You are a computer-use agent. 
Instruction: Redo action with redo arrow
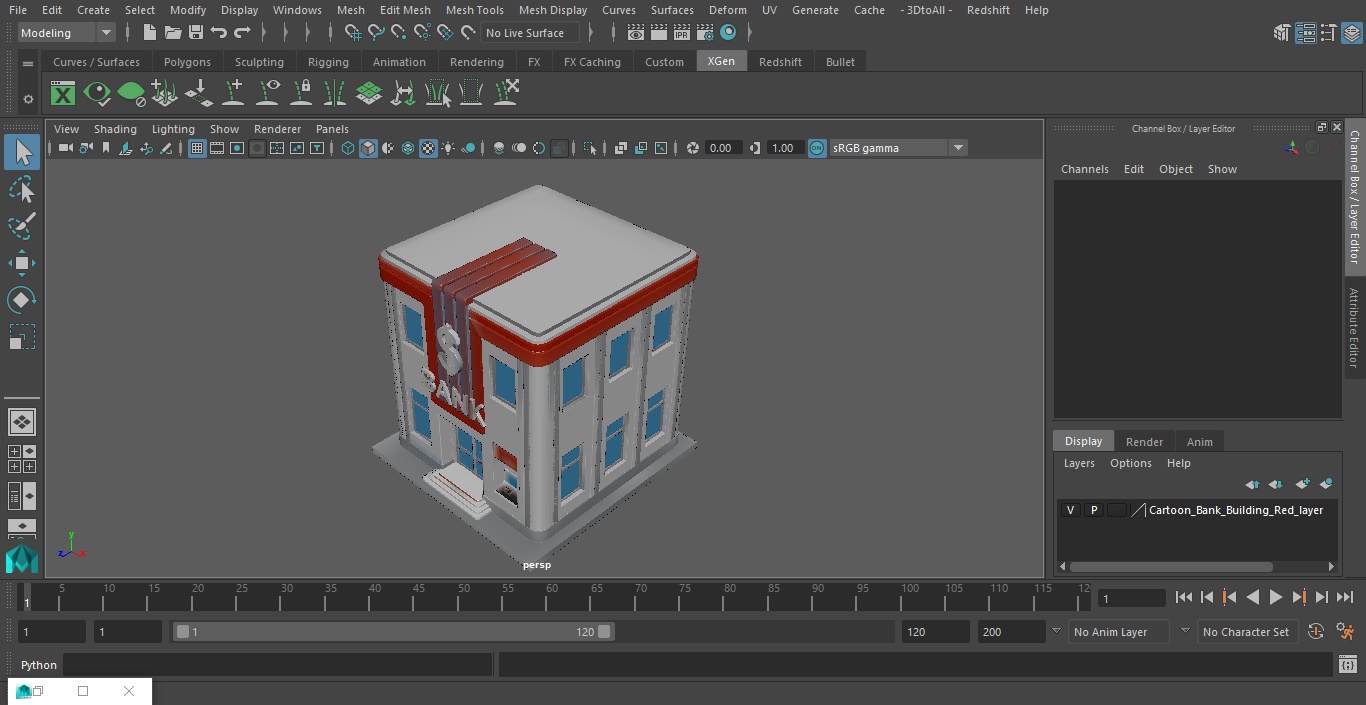click(242, 33)
